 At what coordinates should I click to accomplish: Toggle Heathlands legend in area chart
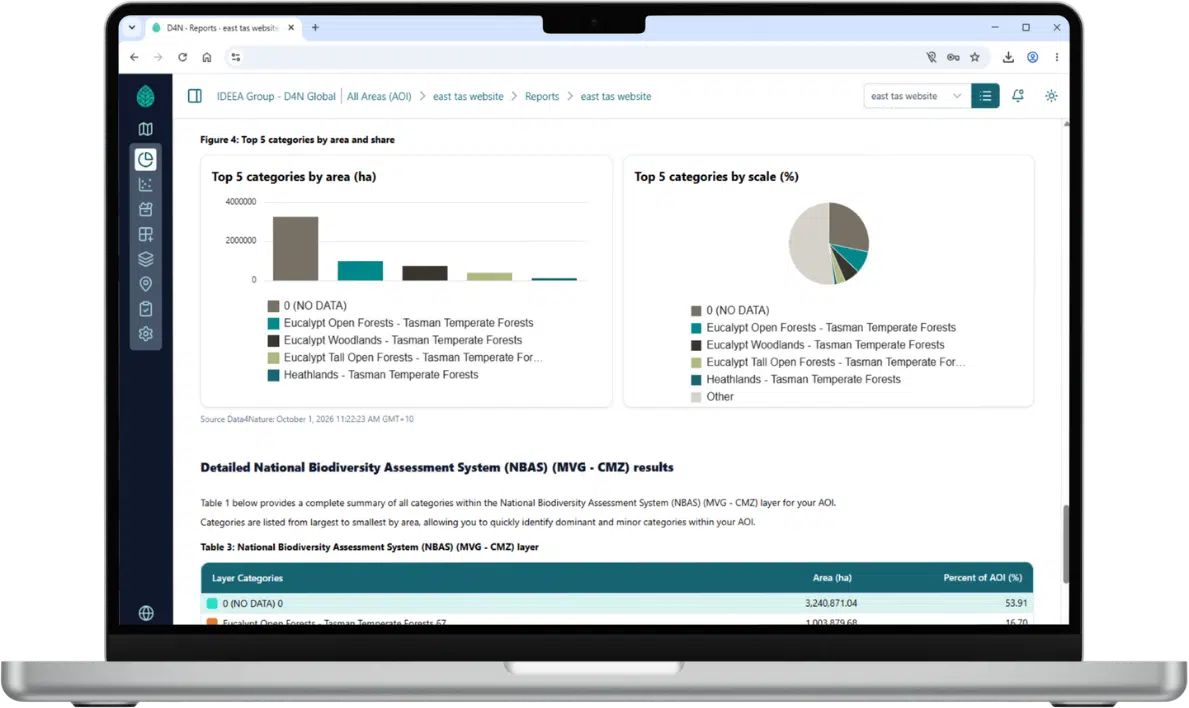tap(373, 374)
